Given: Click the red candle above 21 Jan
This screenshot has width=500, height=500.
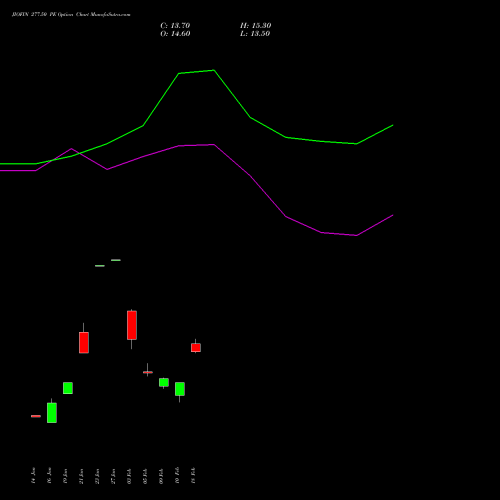Looking at the screenshot, I should 84,342.
